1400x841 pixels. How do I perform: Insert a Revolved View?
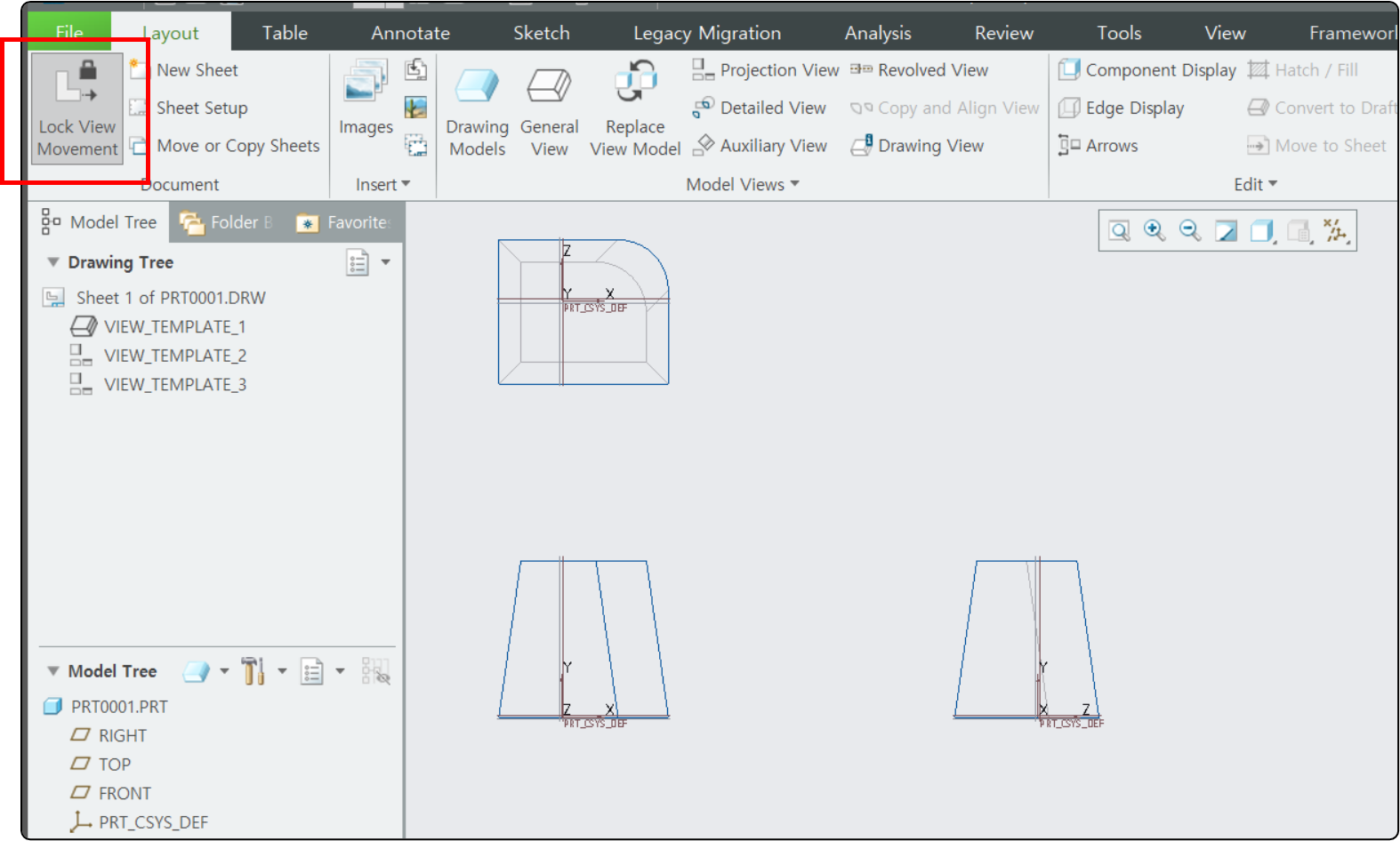919,69
